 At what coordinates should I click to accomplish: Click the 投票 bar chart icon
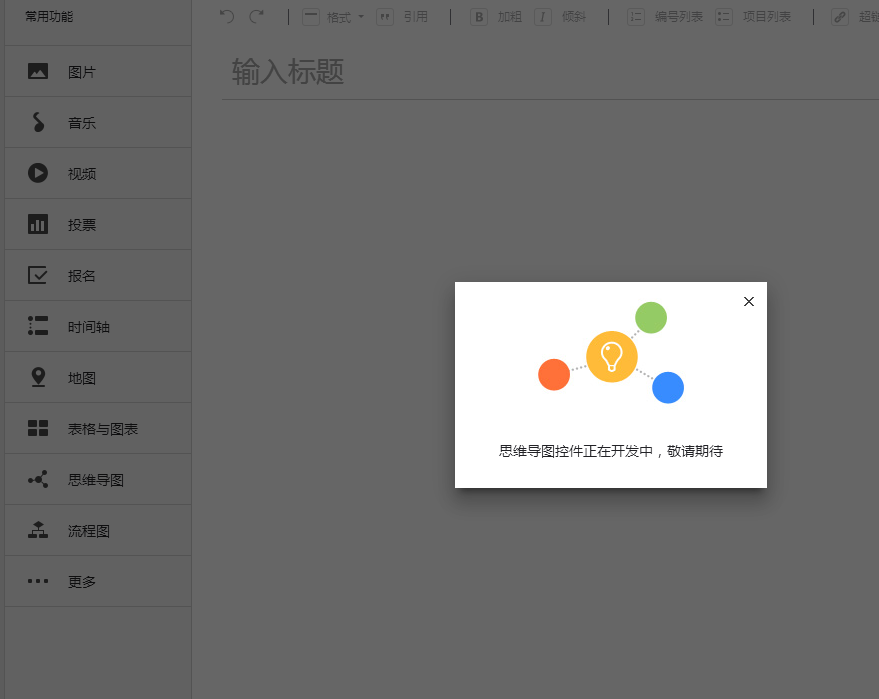click(38, 224)
